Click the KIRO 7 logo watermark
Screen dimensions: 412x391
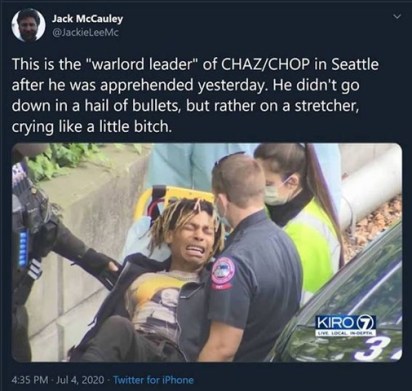(346, 325)
